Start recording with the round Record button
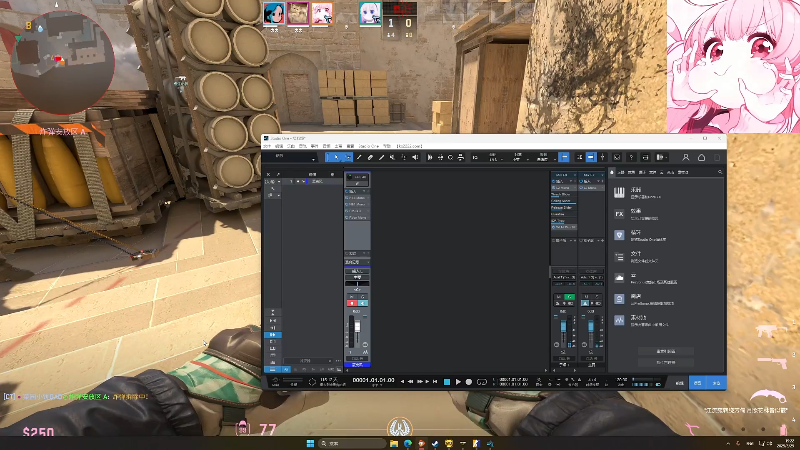This screenshot has width=800, height=450. [x=469, y=382]
